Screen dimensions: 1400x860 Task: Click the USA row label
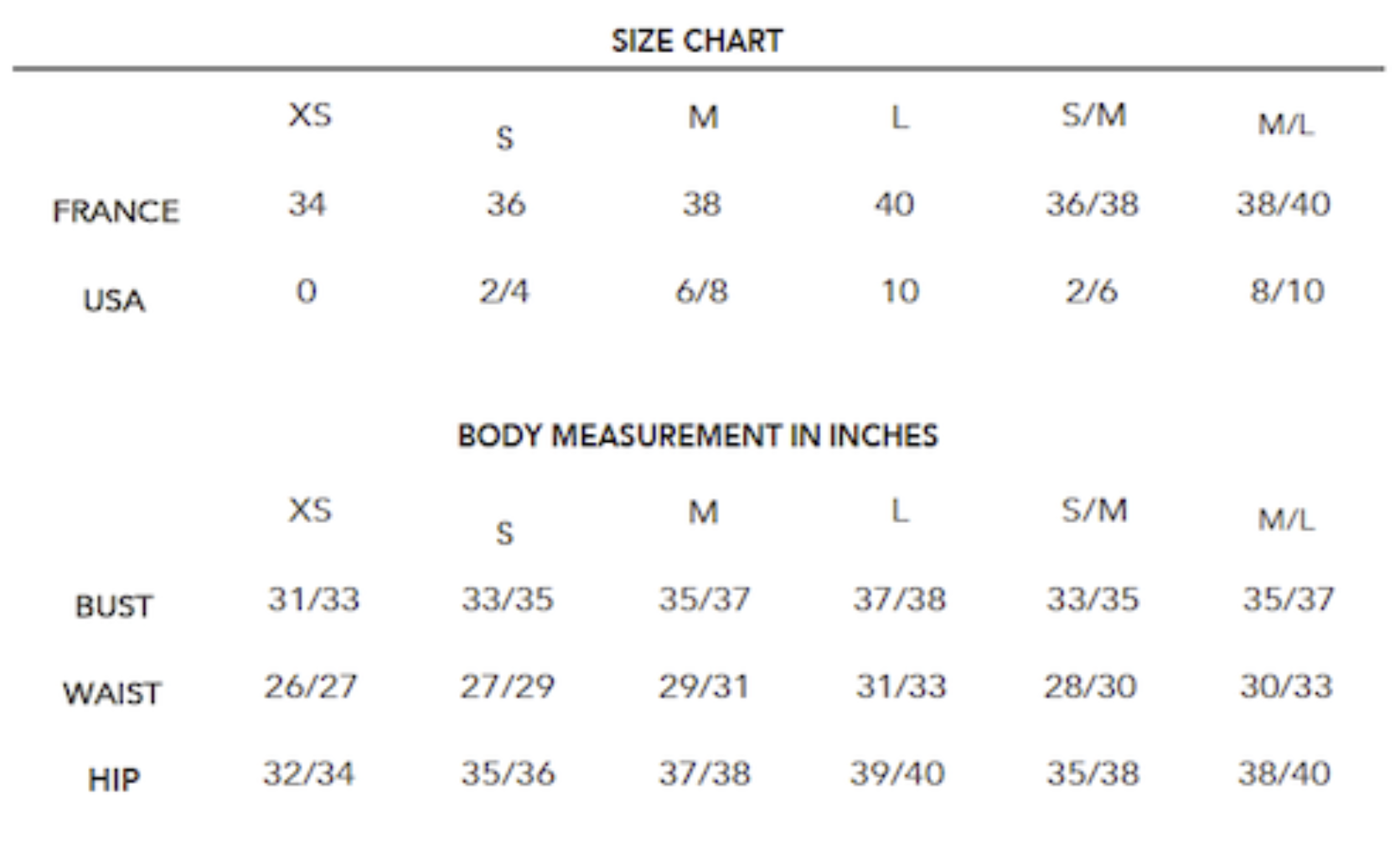tap(115, 300)
